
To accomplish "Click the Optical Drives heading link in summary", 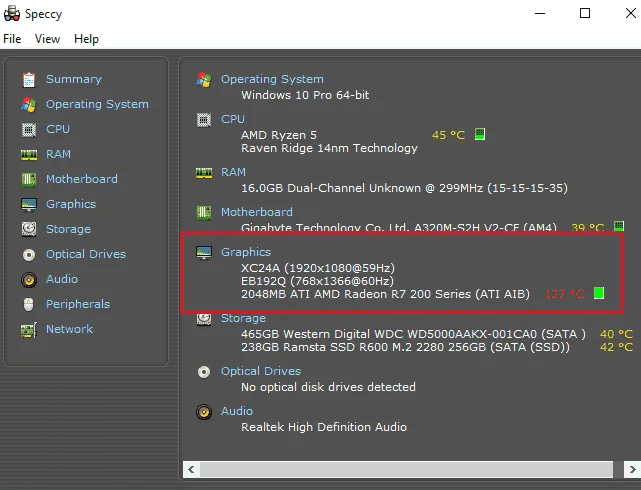I will [x=261, y=371].
